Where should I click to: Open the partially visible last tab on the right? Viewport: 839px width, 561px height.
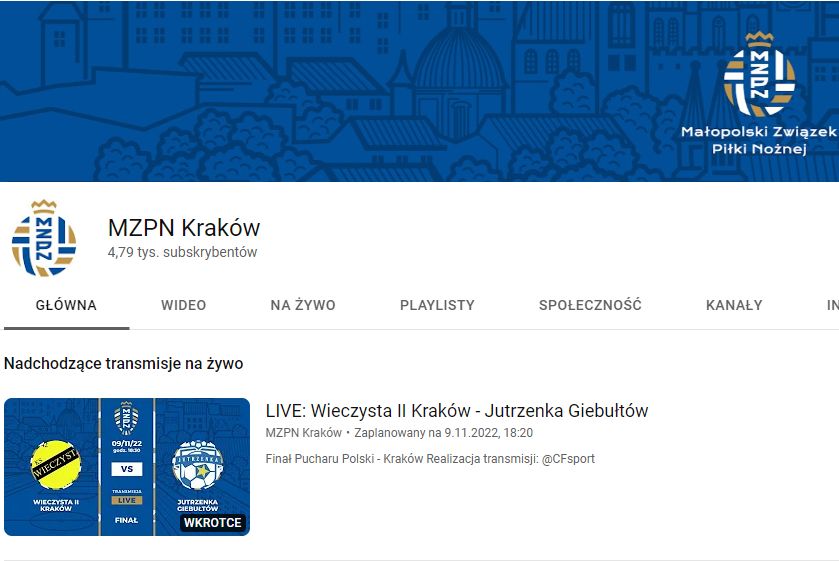[831, 306]
